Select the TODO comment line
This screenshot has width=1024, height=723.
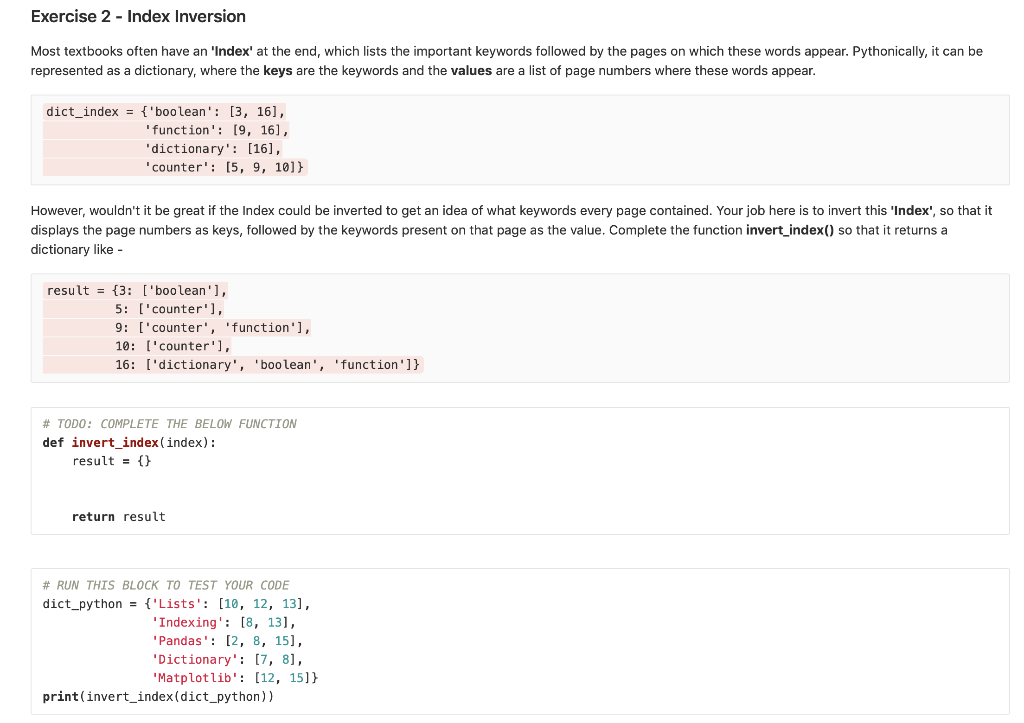[169, 423]
